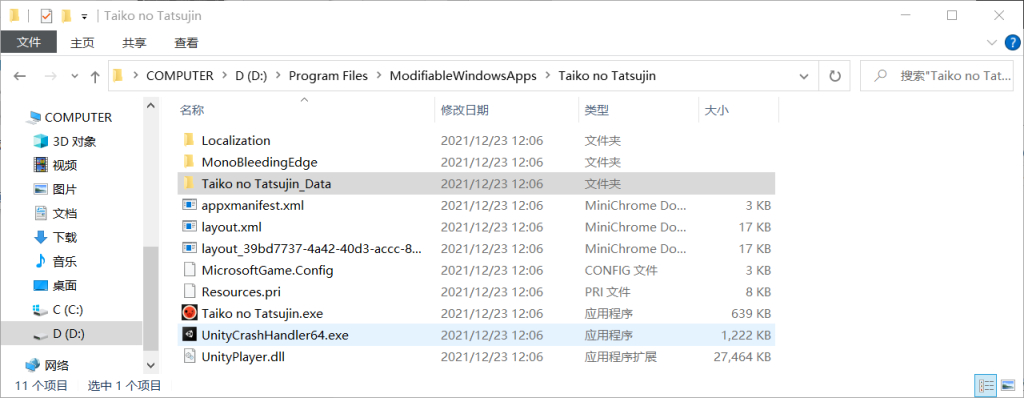
Task: Click the UnityPlayer.dll file icon
Action: (x=189, y=356)
